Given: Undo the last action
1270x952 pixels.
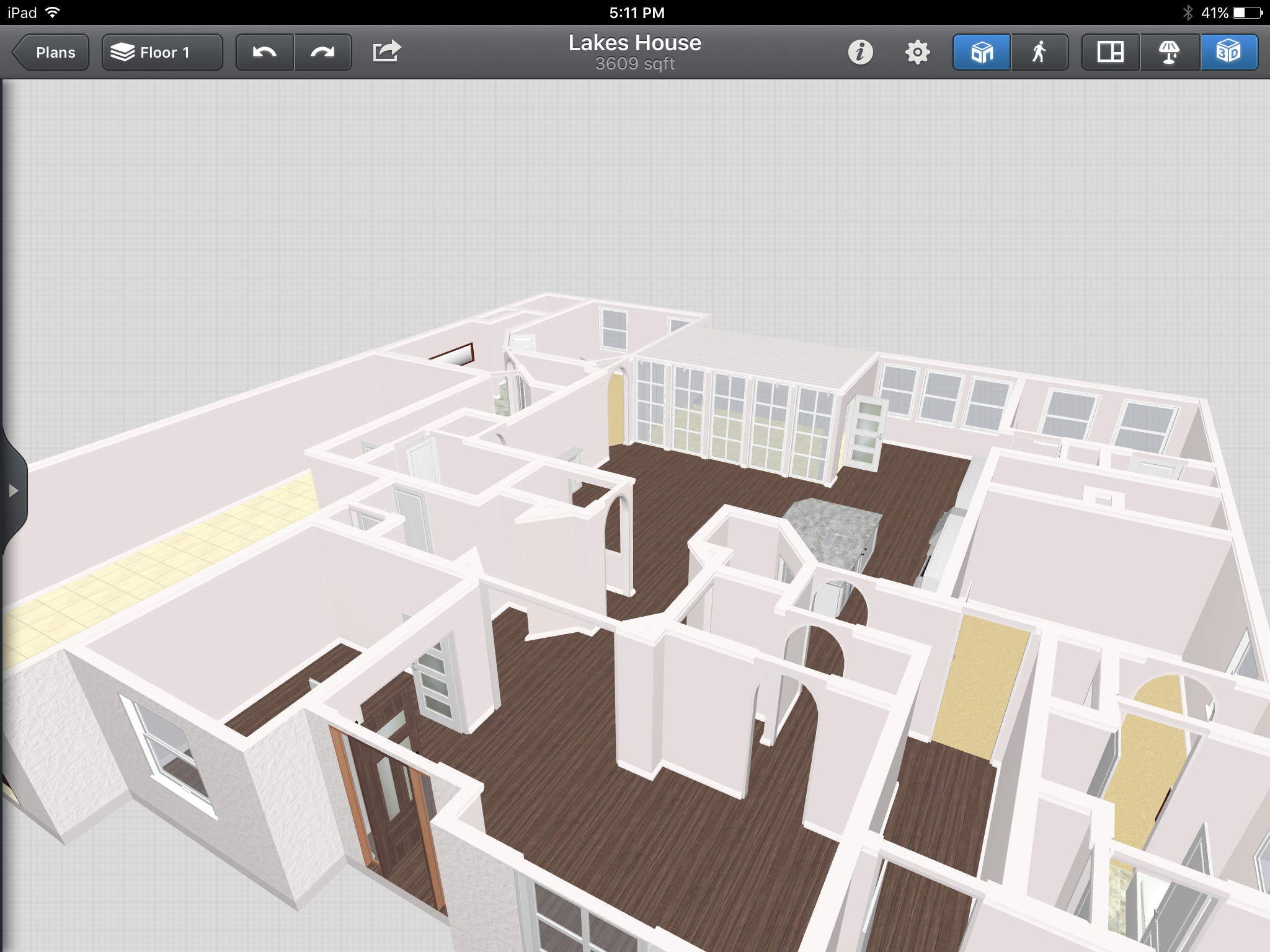Looking at the screenshot, I should 265,53.
